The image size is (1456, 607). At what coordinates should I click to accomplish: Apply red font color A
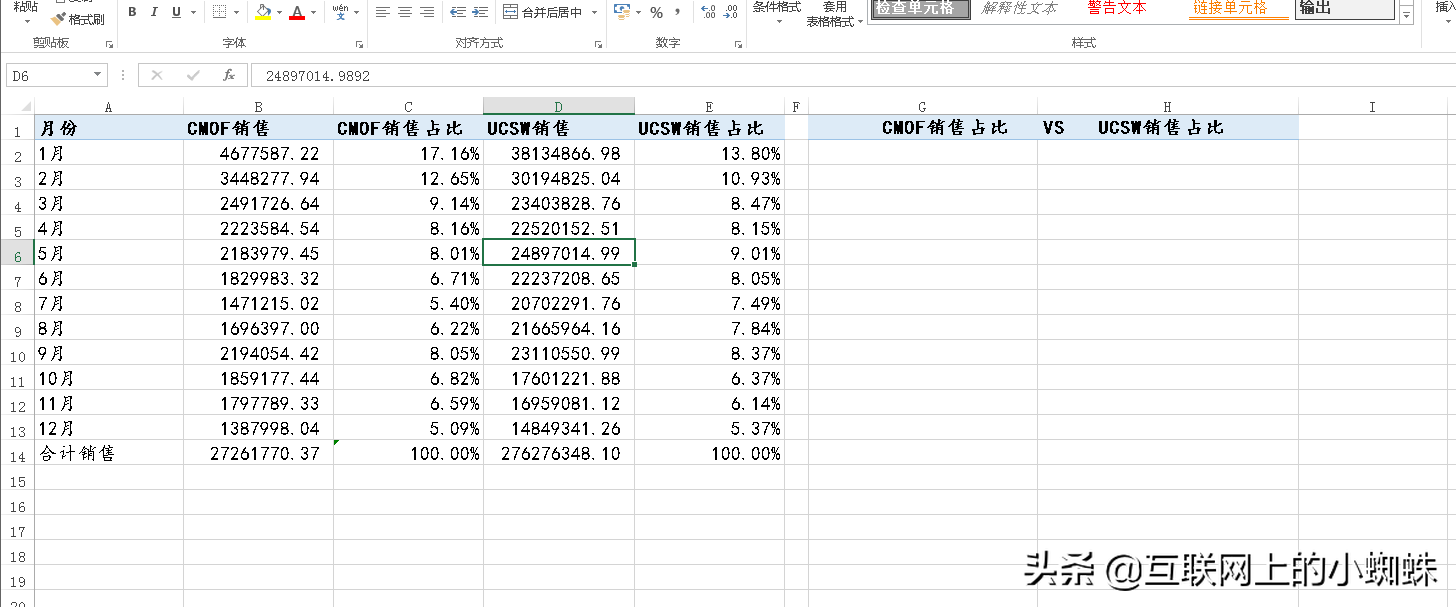pyautogui.click(x=297, y=12)
